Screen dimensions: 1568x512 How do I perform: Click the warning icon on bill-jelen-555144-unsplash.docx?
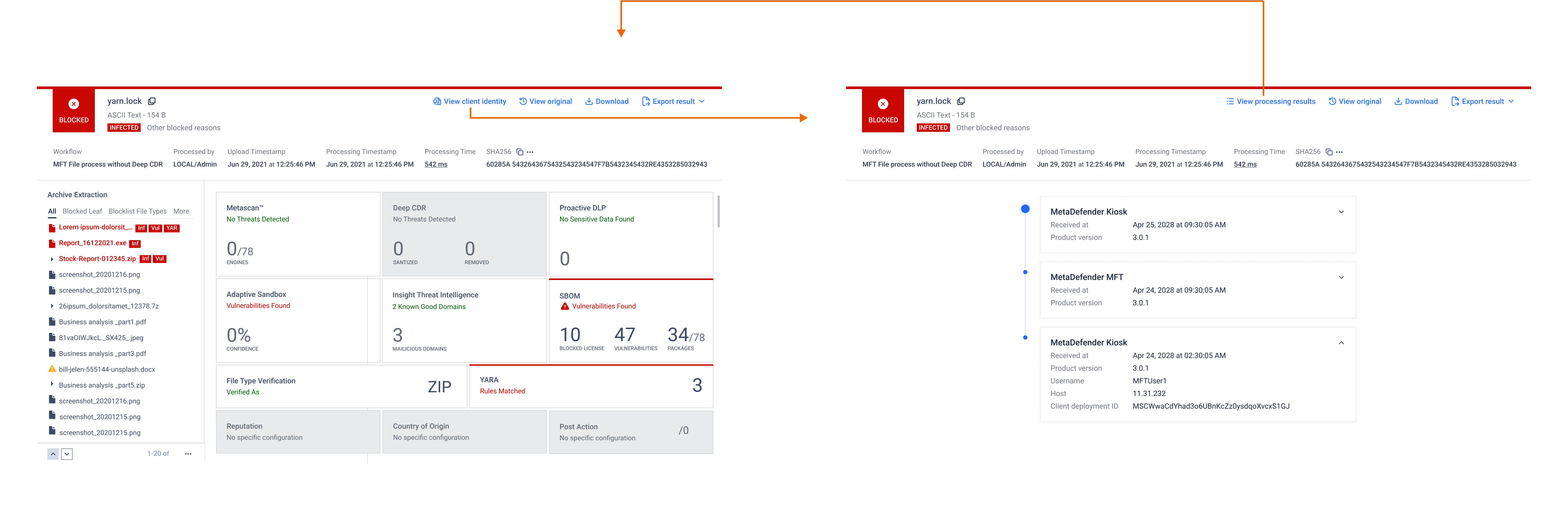52,369
